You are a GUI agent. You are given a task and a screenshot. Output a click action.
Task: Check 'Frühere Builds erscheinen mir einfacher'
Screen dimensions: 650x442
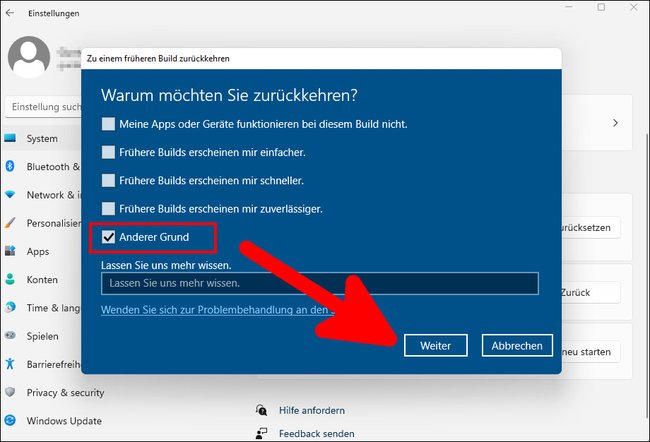108,152
